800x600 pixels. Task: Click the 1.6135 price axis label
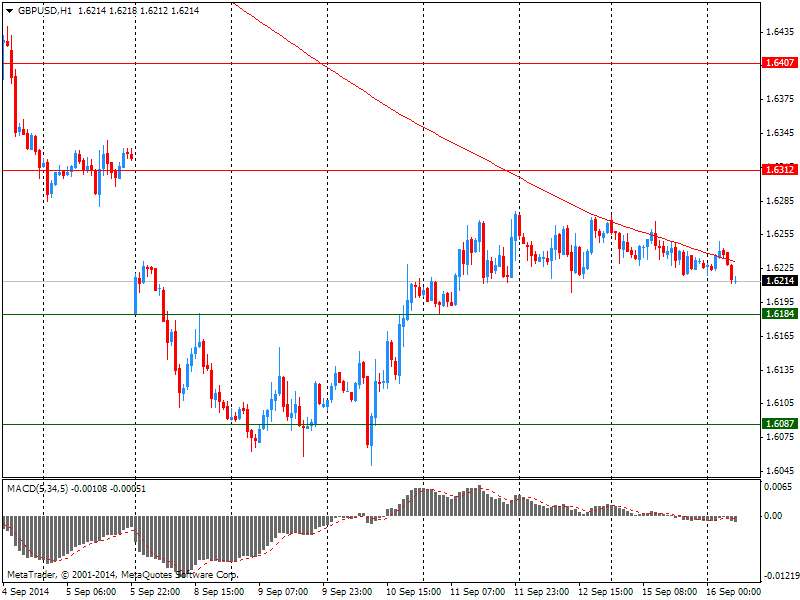coord(781,369)
